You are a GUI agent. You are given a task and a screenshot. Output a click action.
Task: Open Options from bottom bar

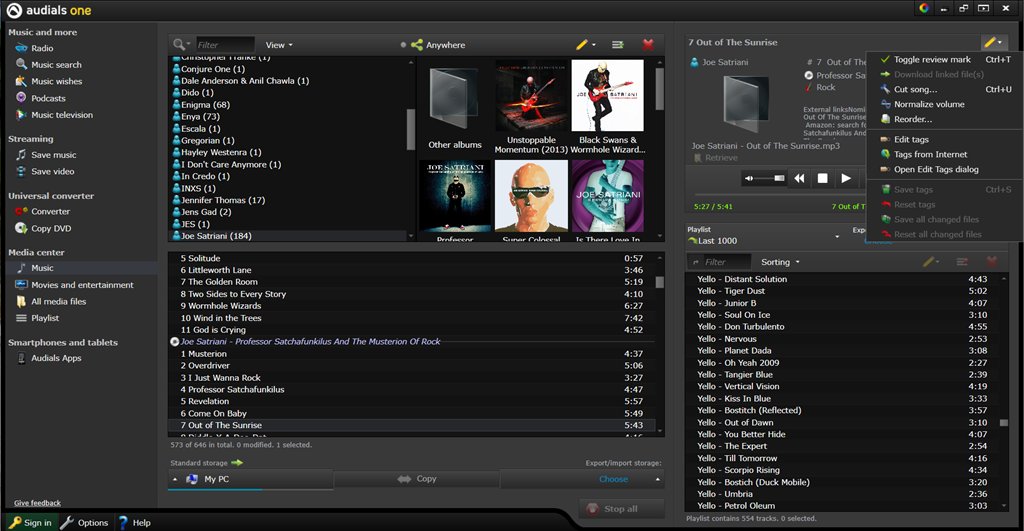click(x=84, y=522)
